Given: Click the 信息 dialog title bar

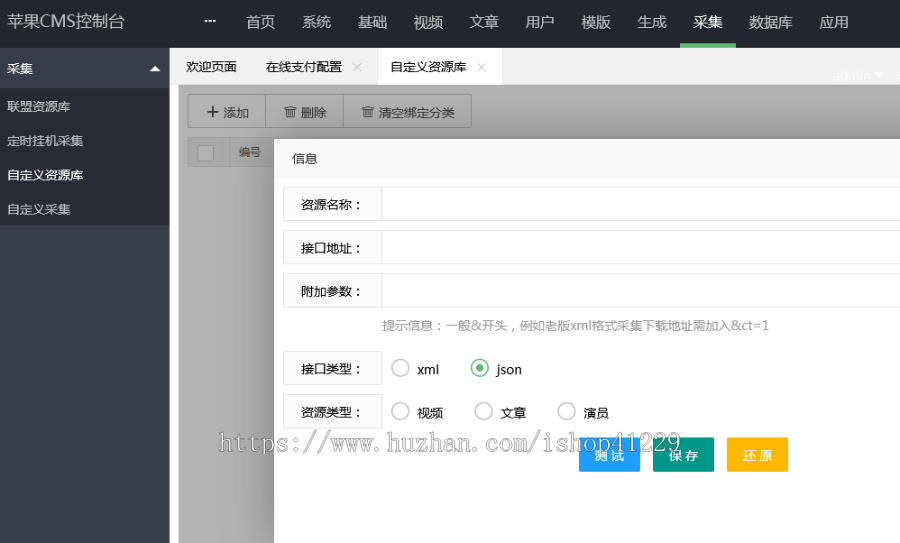Looking at the screenshot, I should (x=587, y=158).
